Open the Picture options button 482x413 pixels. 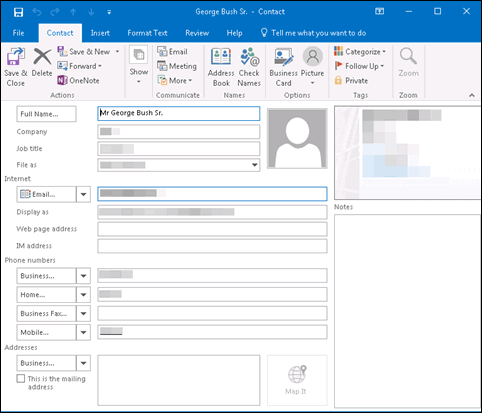point(312,66)
